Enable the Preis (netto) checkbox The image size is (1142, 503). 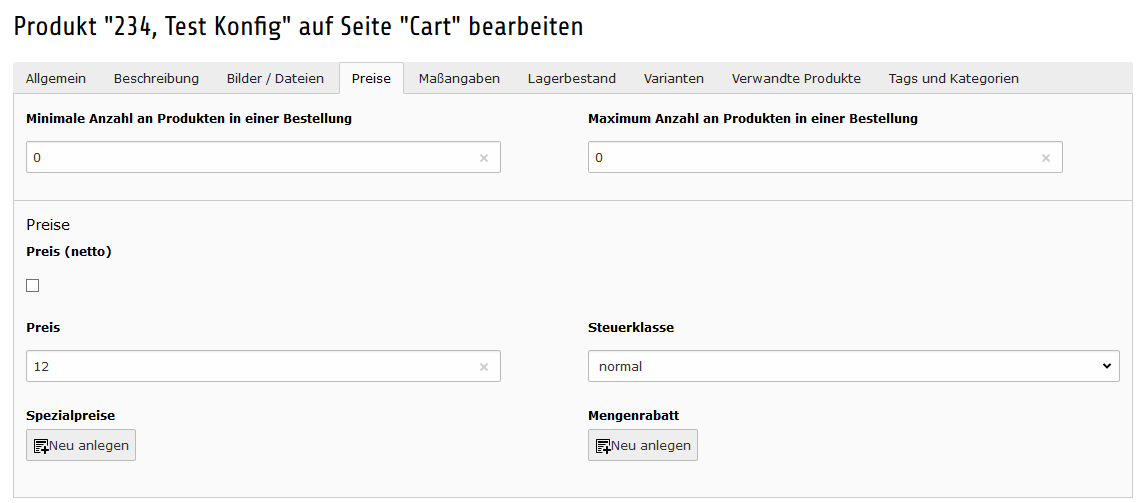[x=33, y=286]
